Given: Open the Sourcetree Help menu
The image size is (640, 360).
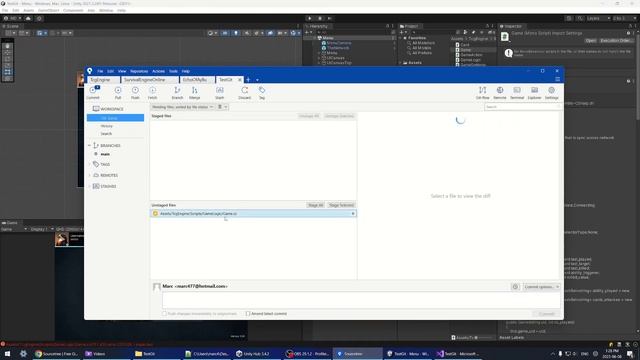Looking at the screenshot, I should pyautogui.click(x=186, y=71).
